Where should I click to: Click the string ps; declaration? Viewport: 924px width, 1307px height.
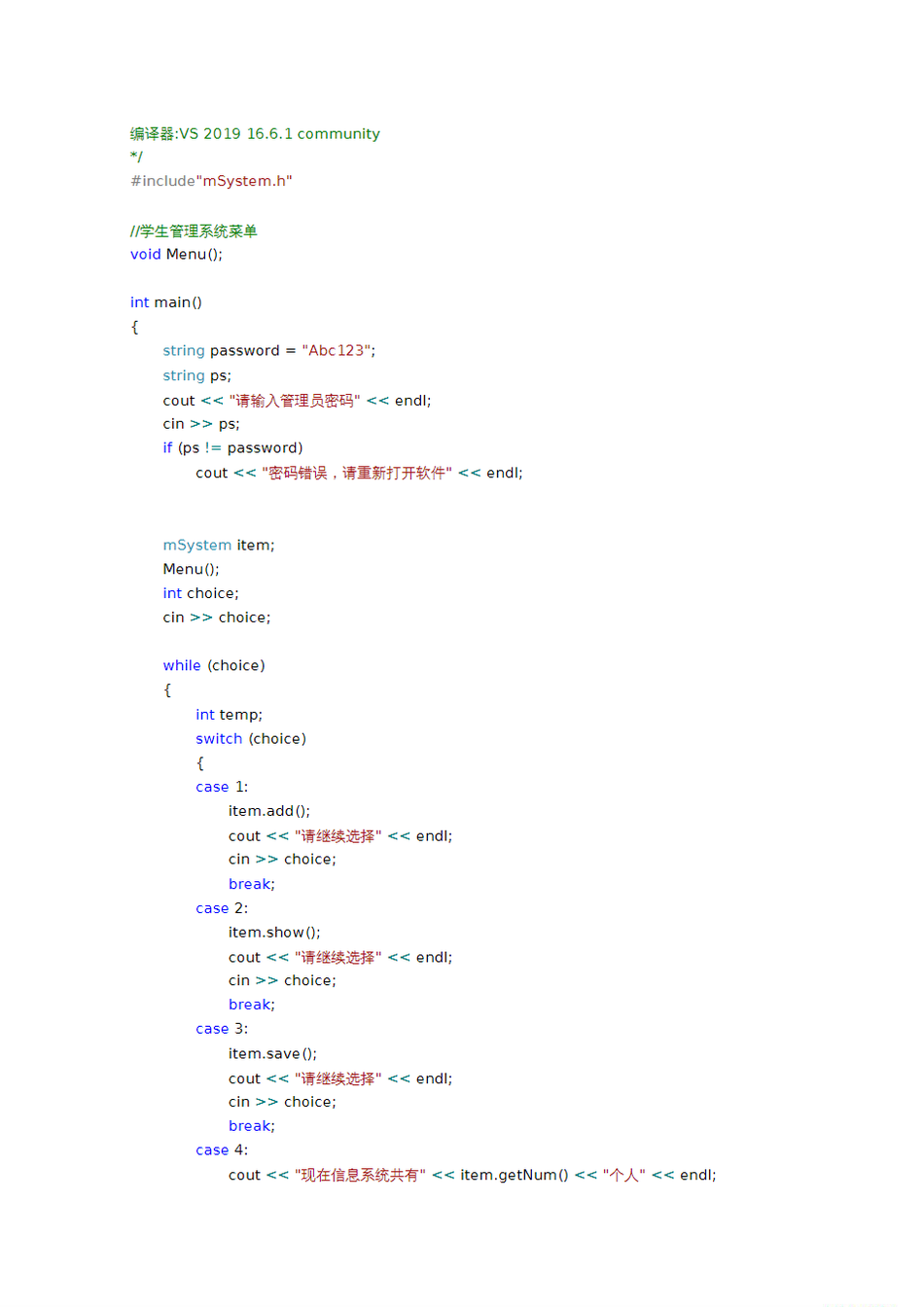pos(196,375)
